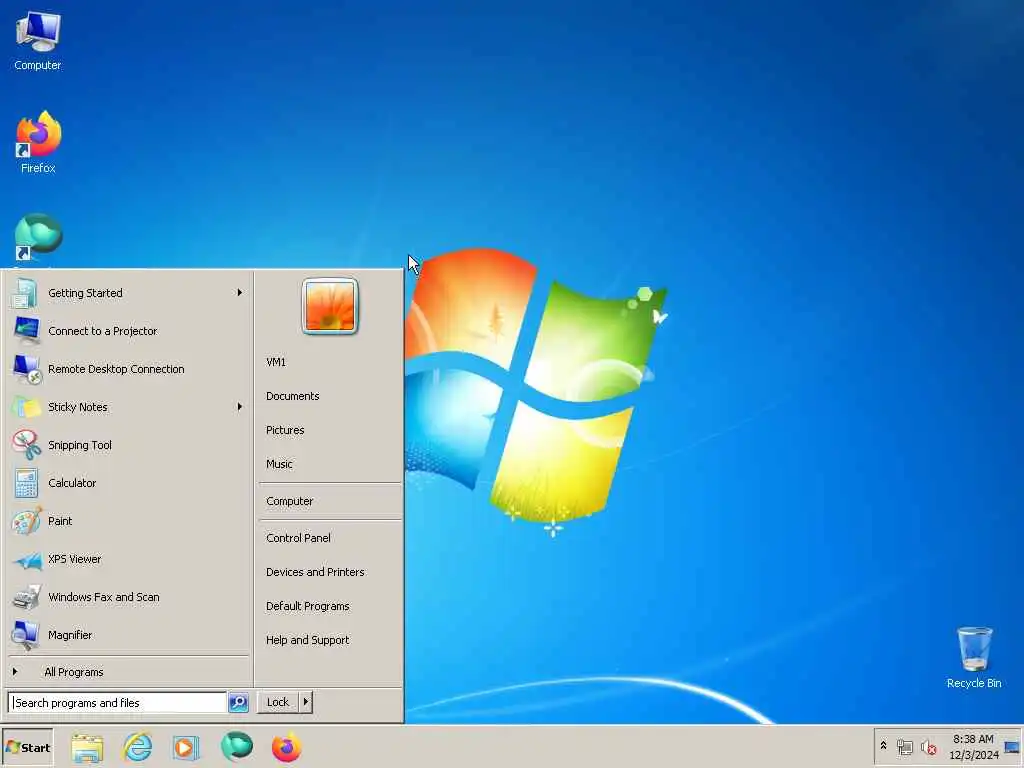The width and height of the screenshot is (1024, 768).
Task: Click the Calculator icon
Action: click(x=26, y=483)
